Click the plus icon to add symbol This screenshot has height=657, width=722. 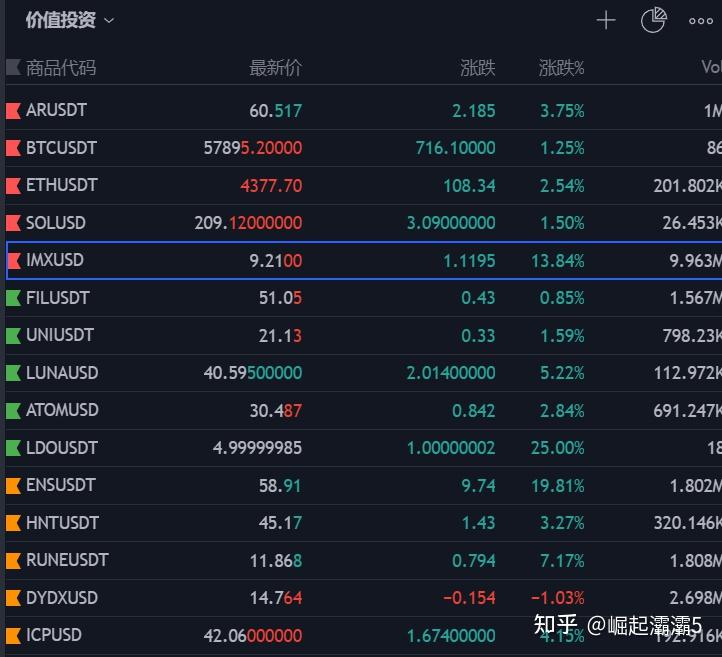(606, 20)
